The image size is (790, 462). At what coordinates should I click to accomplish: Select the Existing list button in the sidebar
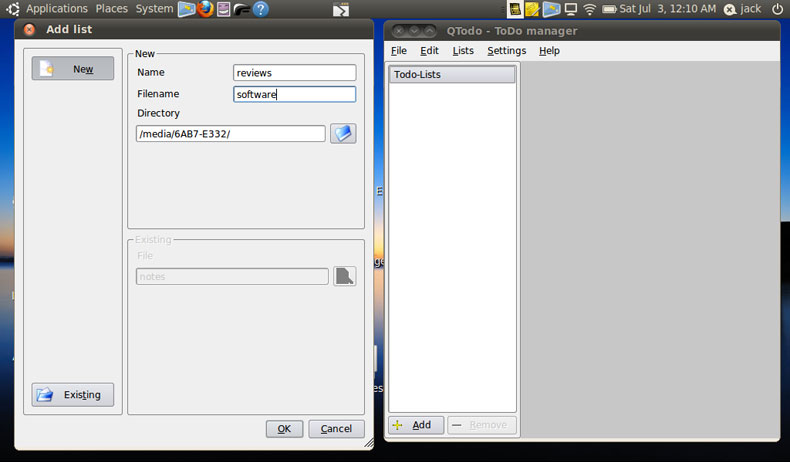point(73,394)
